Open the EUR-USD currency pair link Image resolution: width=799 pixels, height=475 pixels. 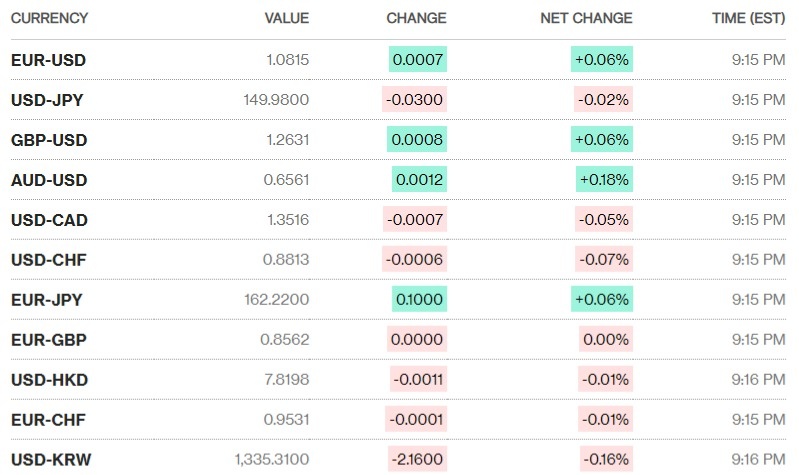click(x=48, y=60)
